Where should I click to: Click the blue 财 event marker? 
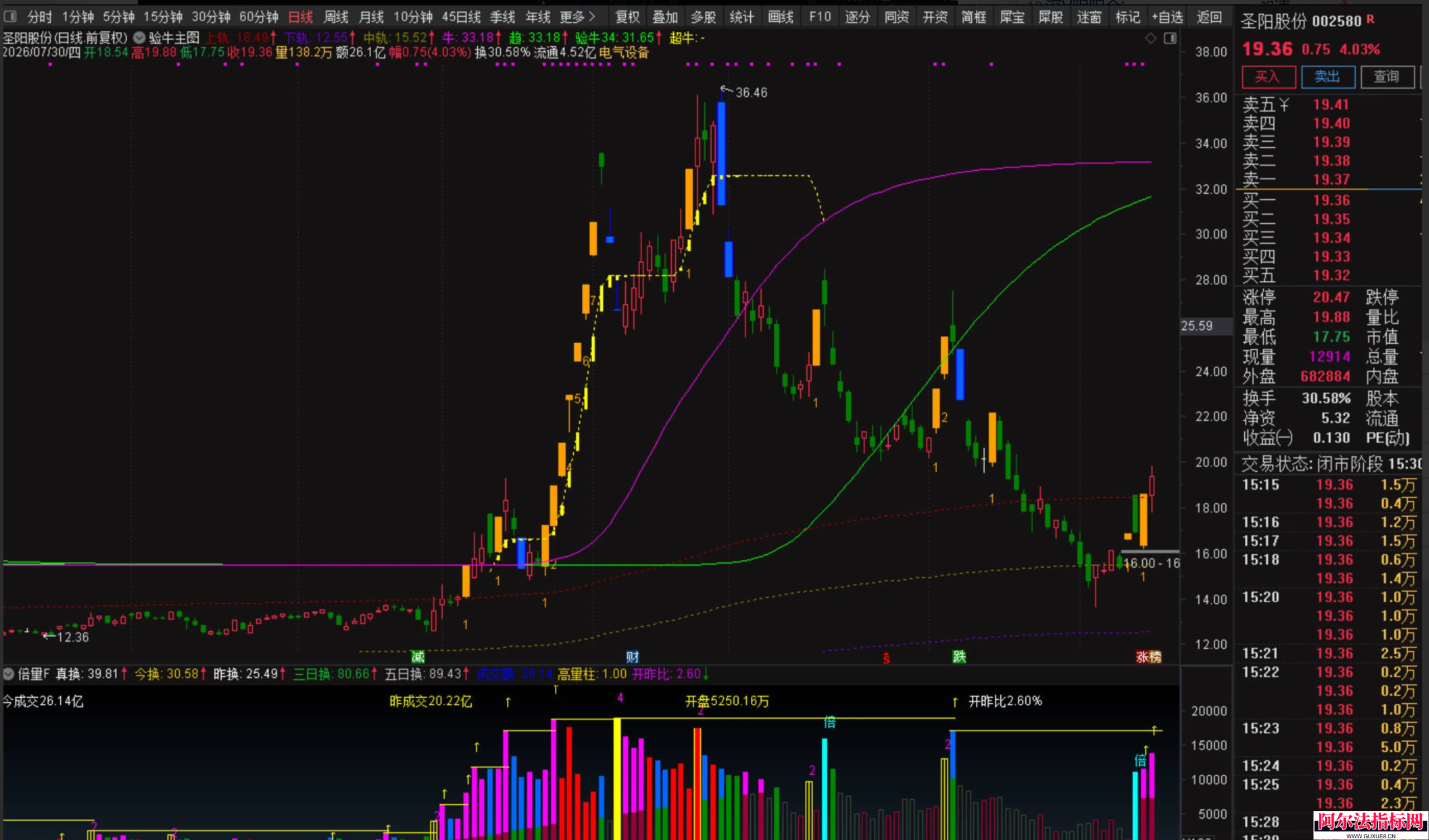632,657
